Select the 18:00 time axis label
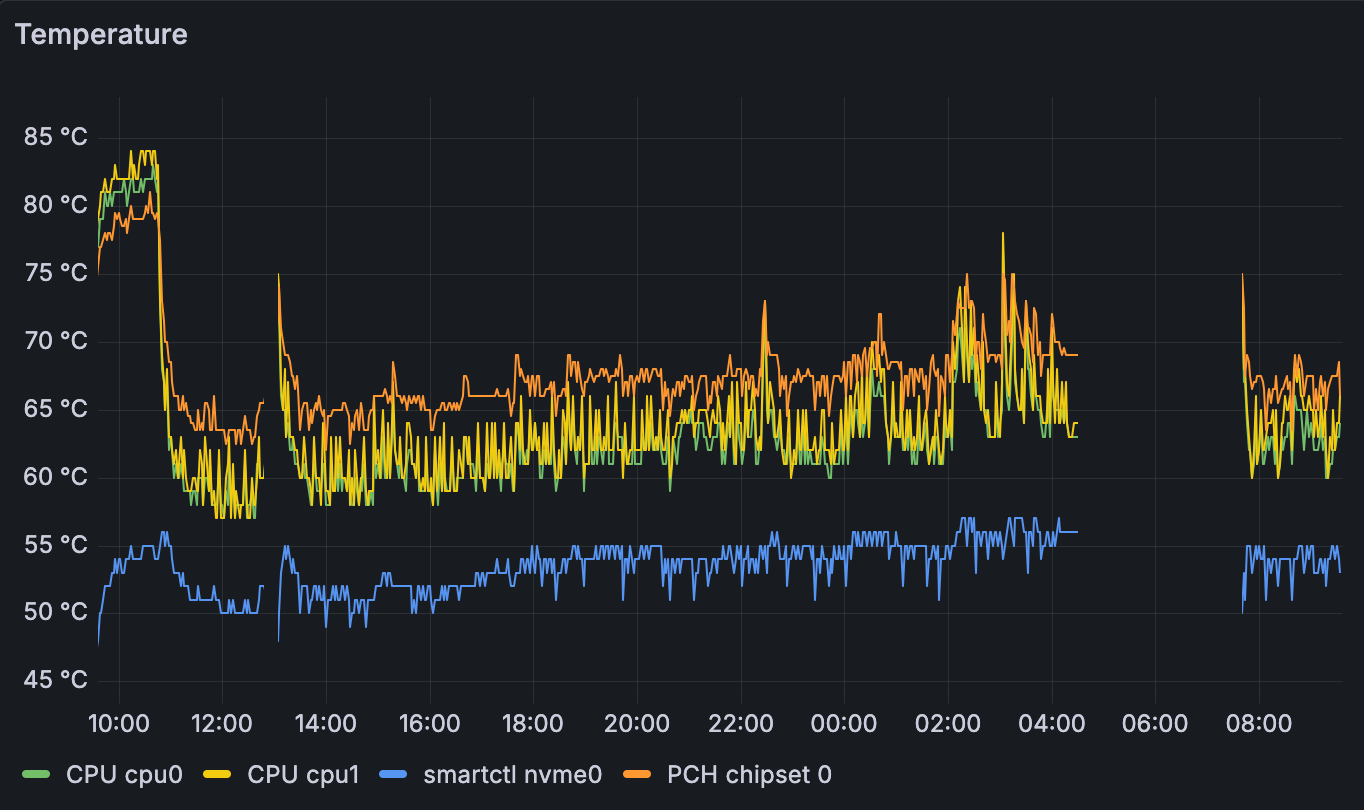Screen dimensions: 1364x810 533,723
